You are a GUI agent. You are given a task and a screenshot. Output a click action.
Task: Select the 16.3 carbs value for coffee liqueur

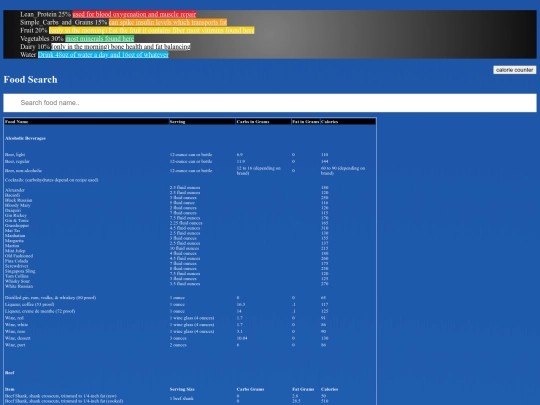pos(241,304)
